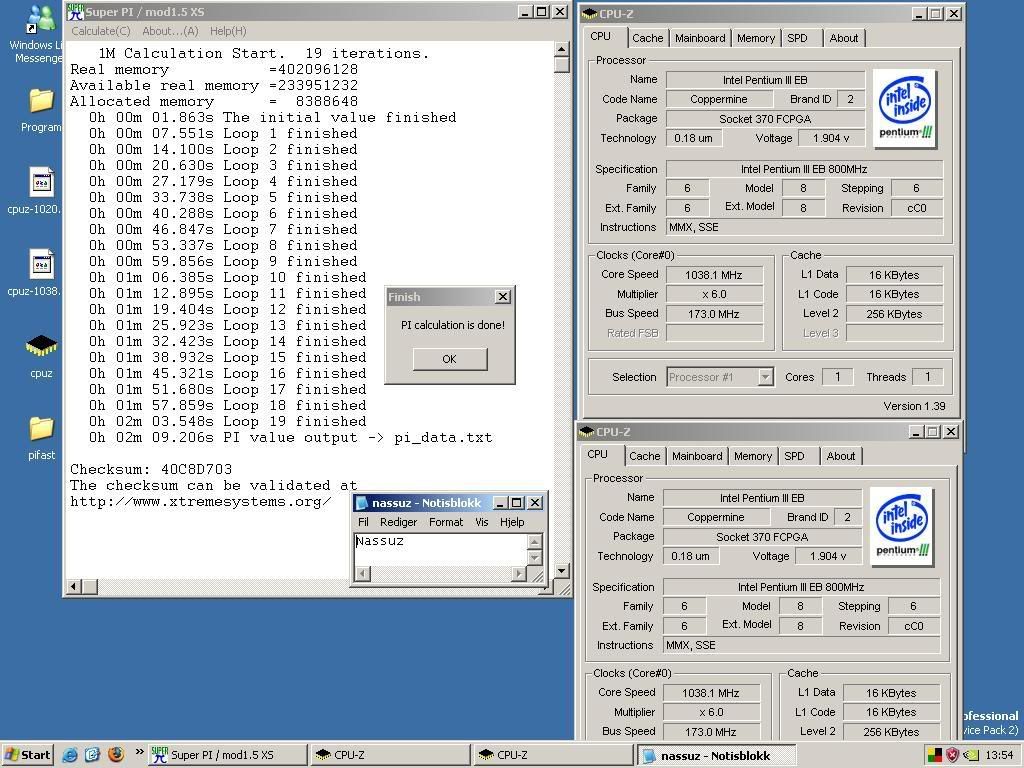This screenshot has width=1024, height=768.
Task: Click xtremesystems.org URL text in Super PI
Action: [200, 502]
